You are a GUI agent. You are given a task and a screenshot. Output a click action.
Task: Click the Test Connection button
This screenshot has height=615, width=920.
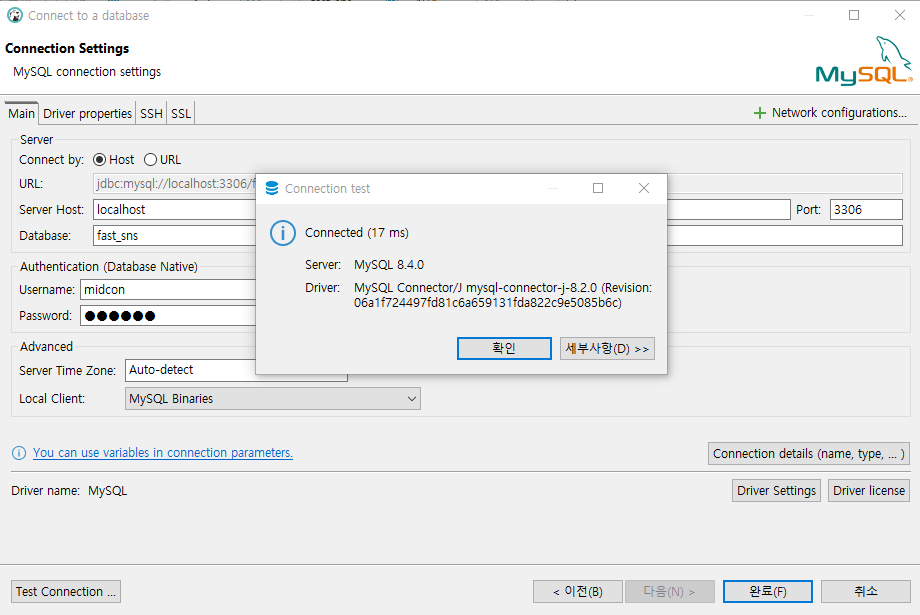(66, 592)
